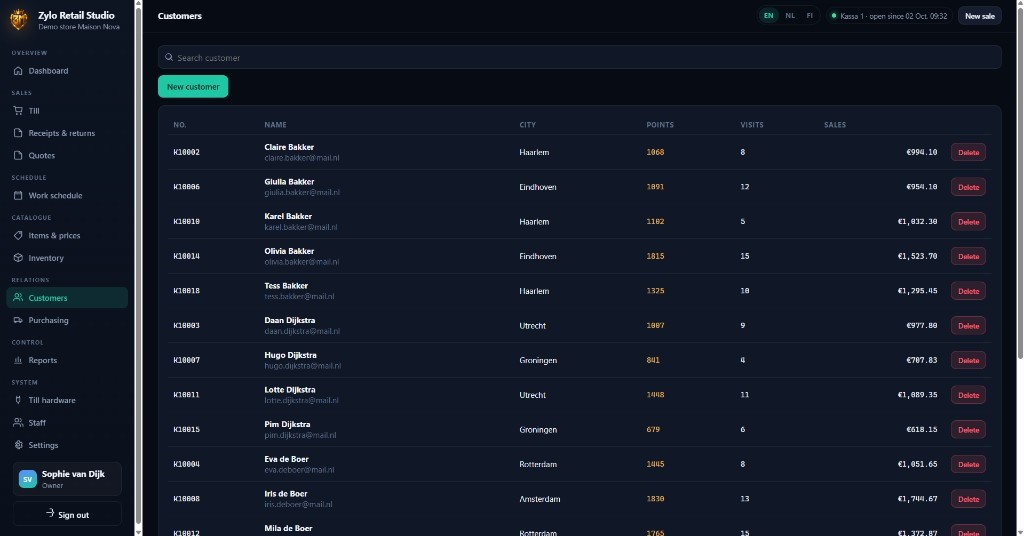The height and width of the screenshot is (536, 1024).
Task: Click the New sale button
Action: pyautogui.click(x=980, y=16)
